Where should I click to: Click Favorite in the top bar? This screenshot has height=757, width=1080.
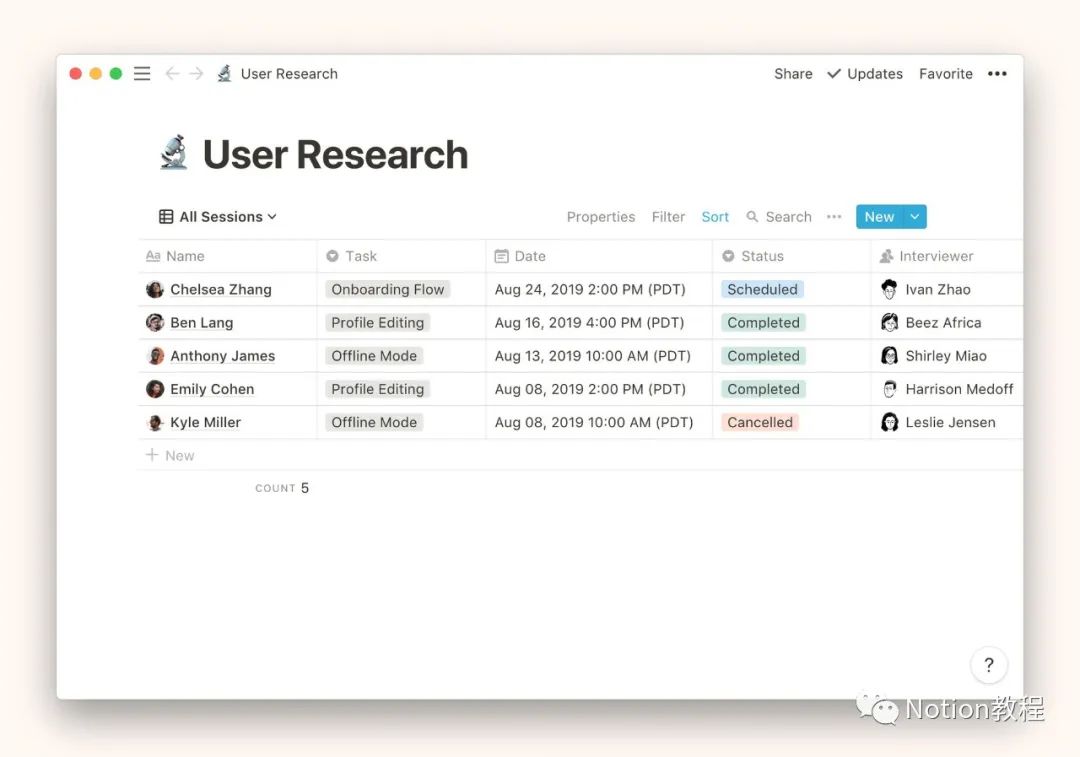point(945,73)
